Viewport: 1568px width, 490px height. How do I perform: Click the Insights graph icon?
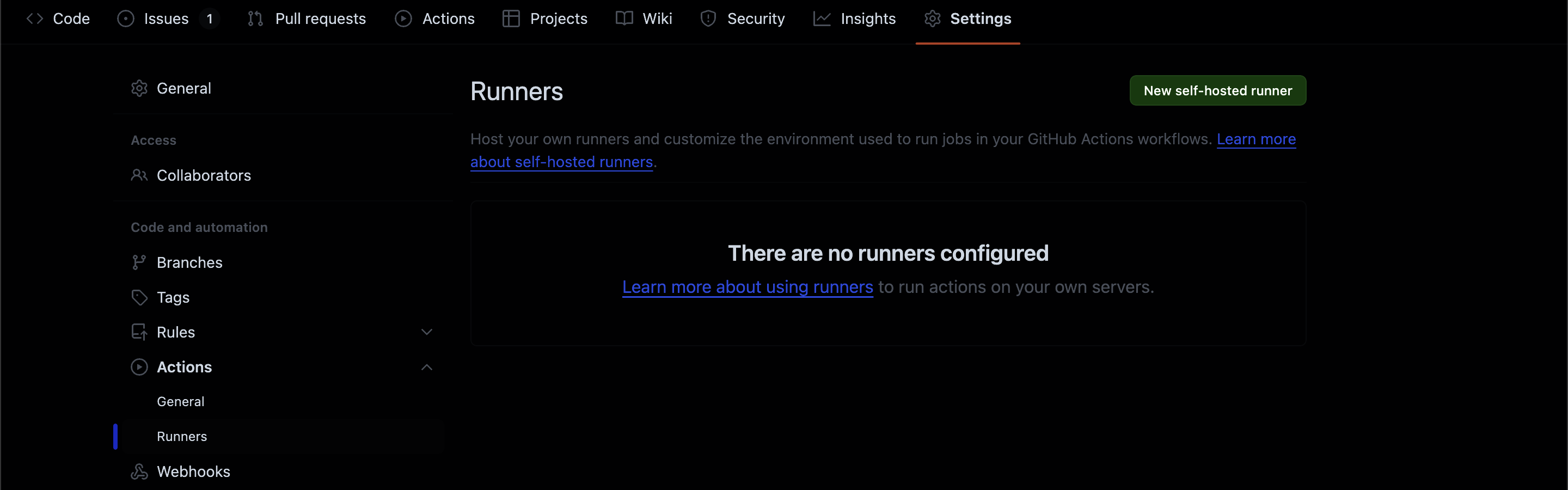[822, 19]
